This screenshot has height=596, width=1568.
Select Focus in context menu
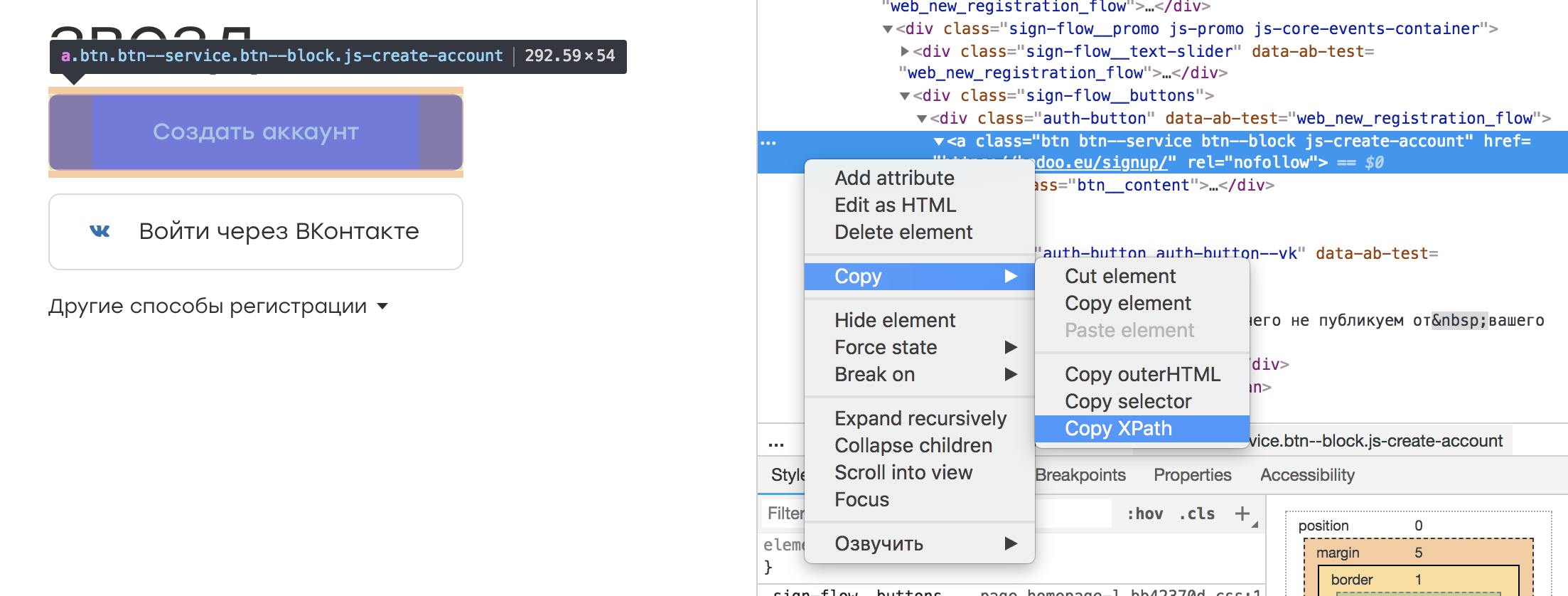click(x=919, y=499)
